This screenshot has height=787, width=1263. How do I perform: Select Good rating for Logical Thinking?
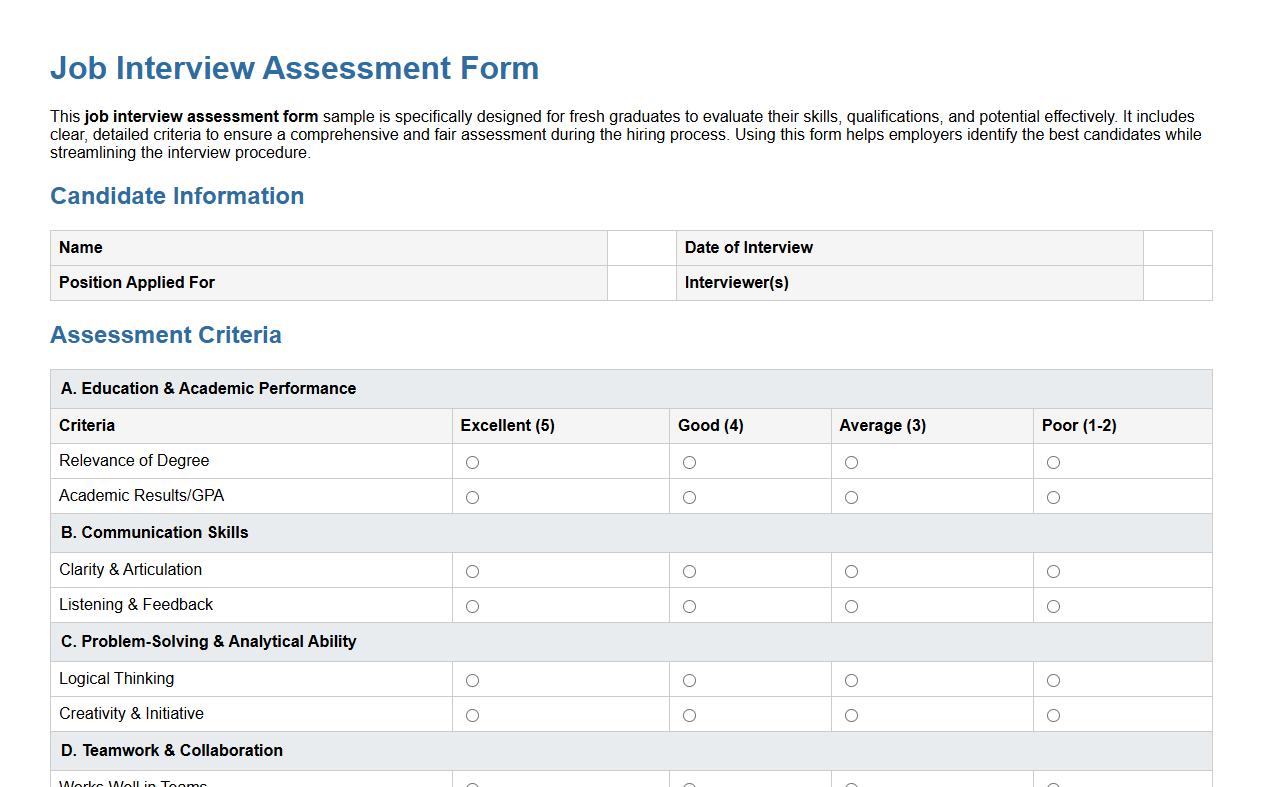689,679
